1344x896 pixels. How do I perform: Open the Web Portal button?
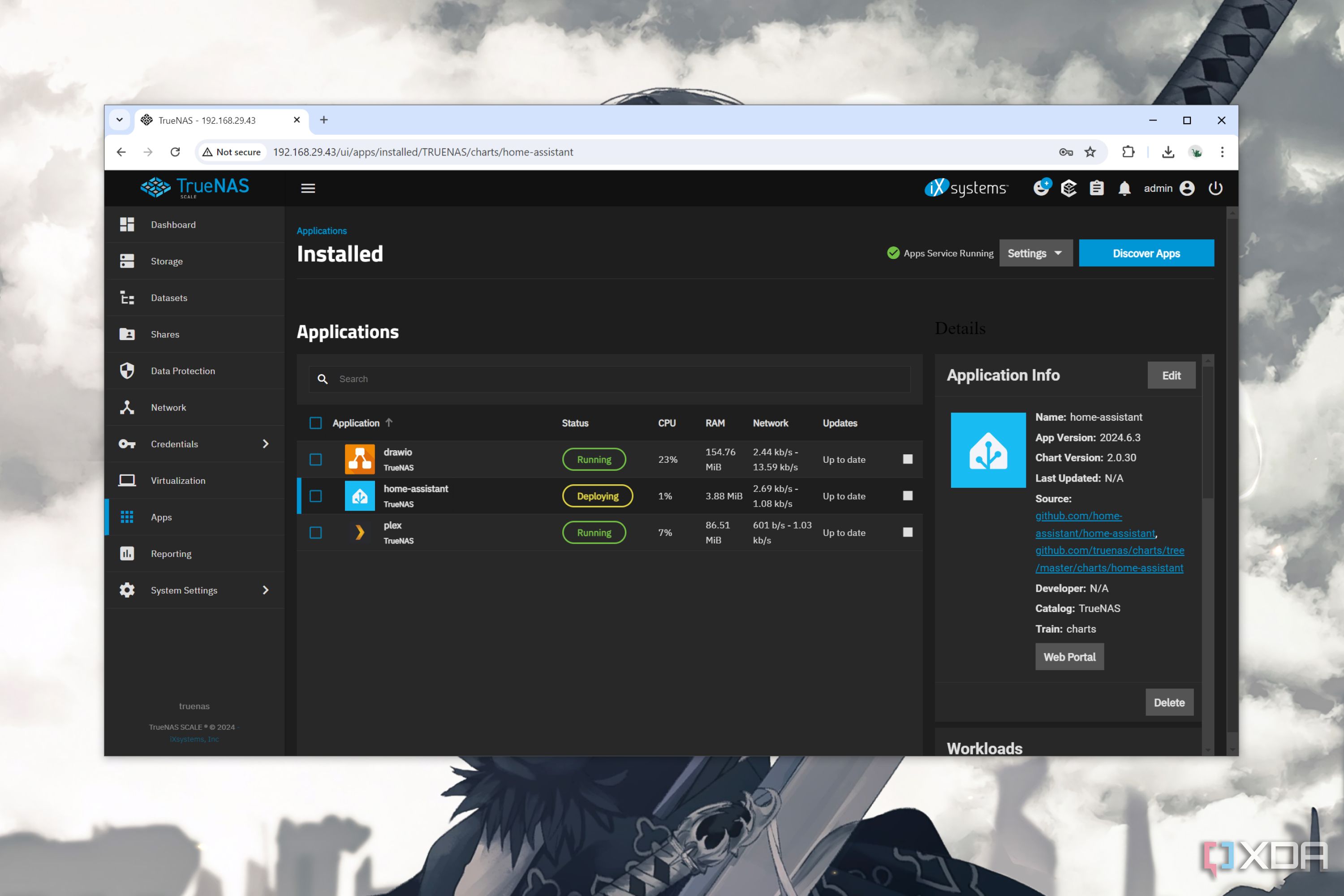1069,657
